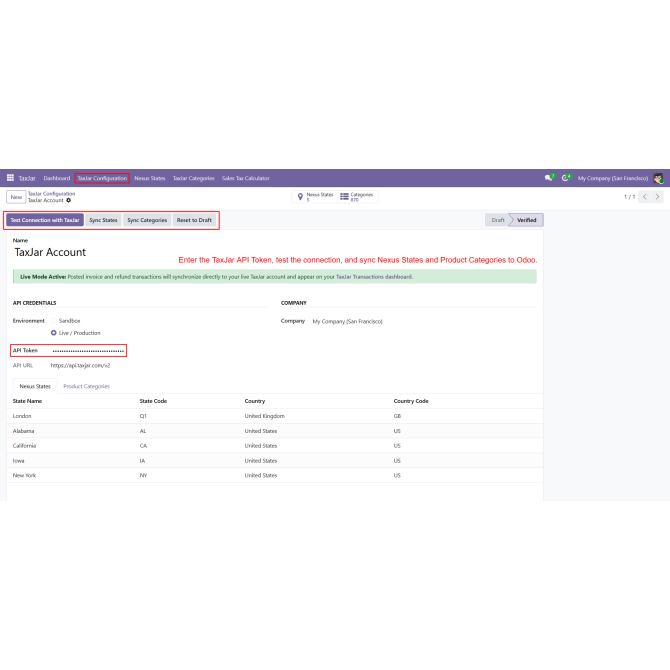Open the New York row in nexus table
This screenshot has width=670, height=670.
click(275, 475)
